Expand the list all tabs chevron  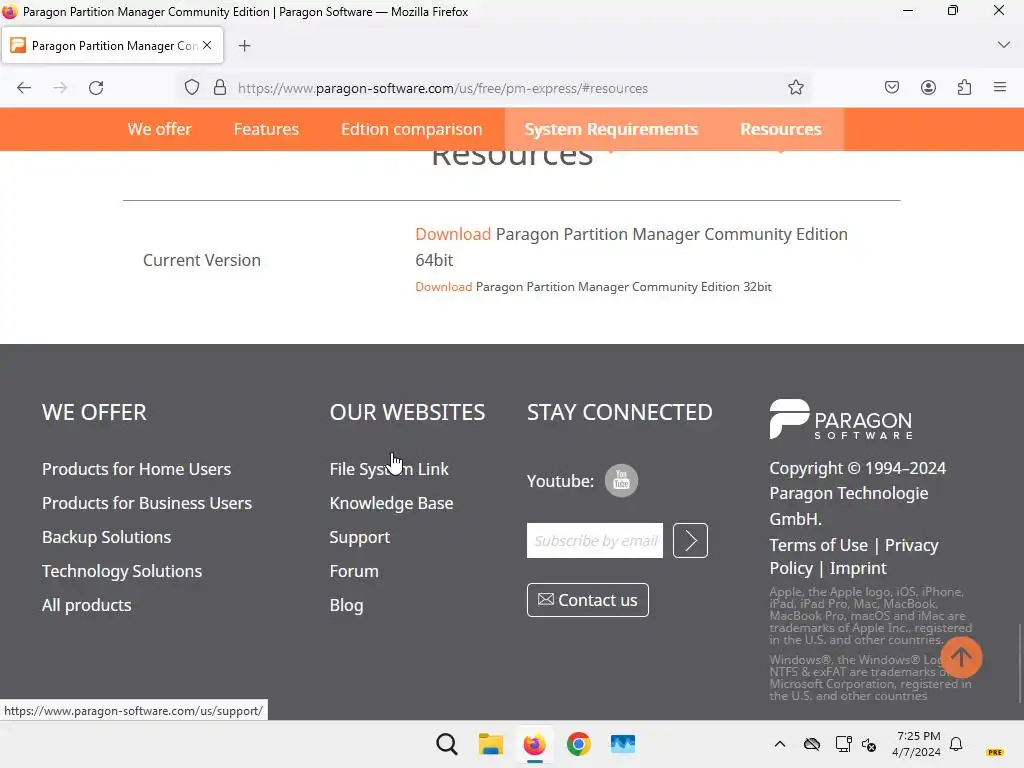pyautogui.click(x=1004, y=45)
